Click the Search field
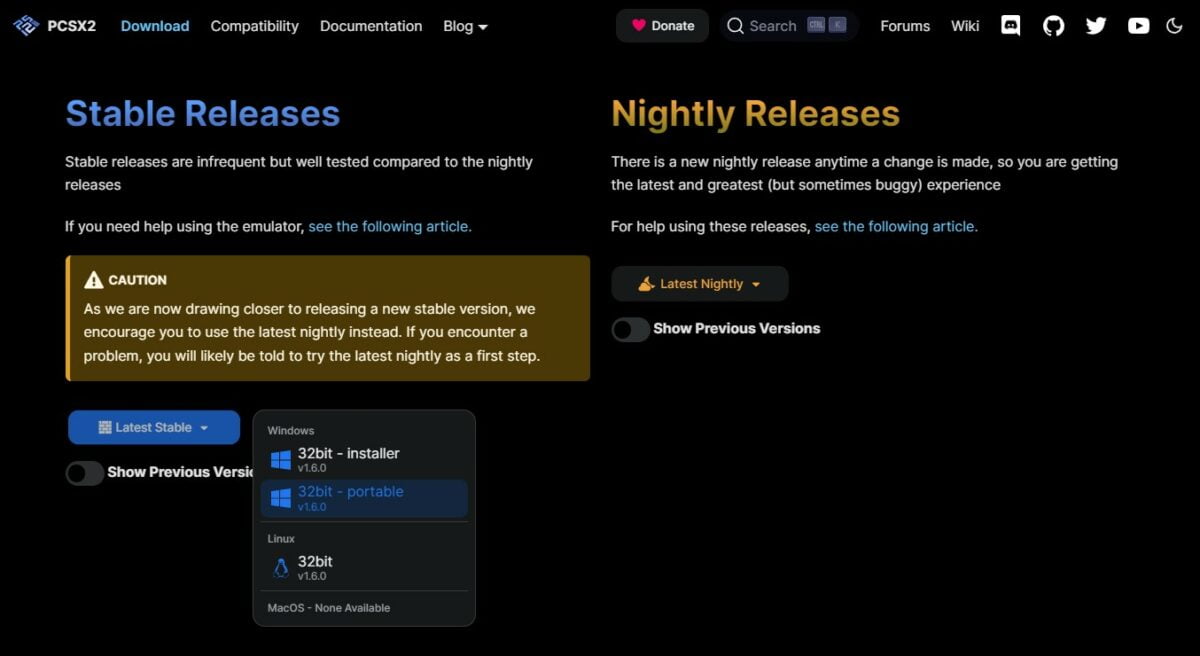Viewport: 1200px width, 656px height. tap(789, 26)
